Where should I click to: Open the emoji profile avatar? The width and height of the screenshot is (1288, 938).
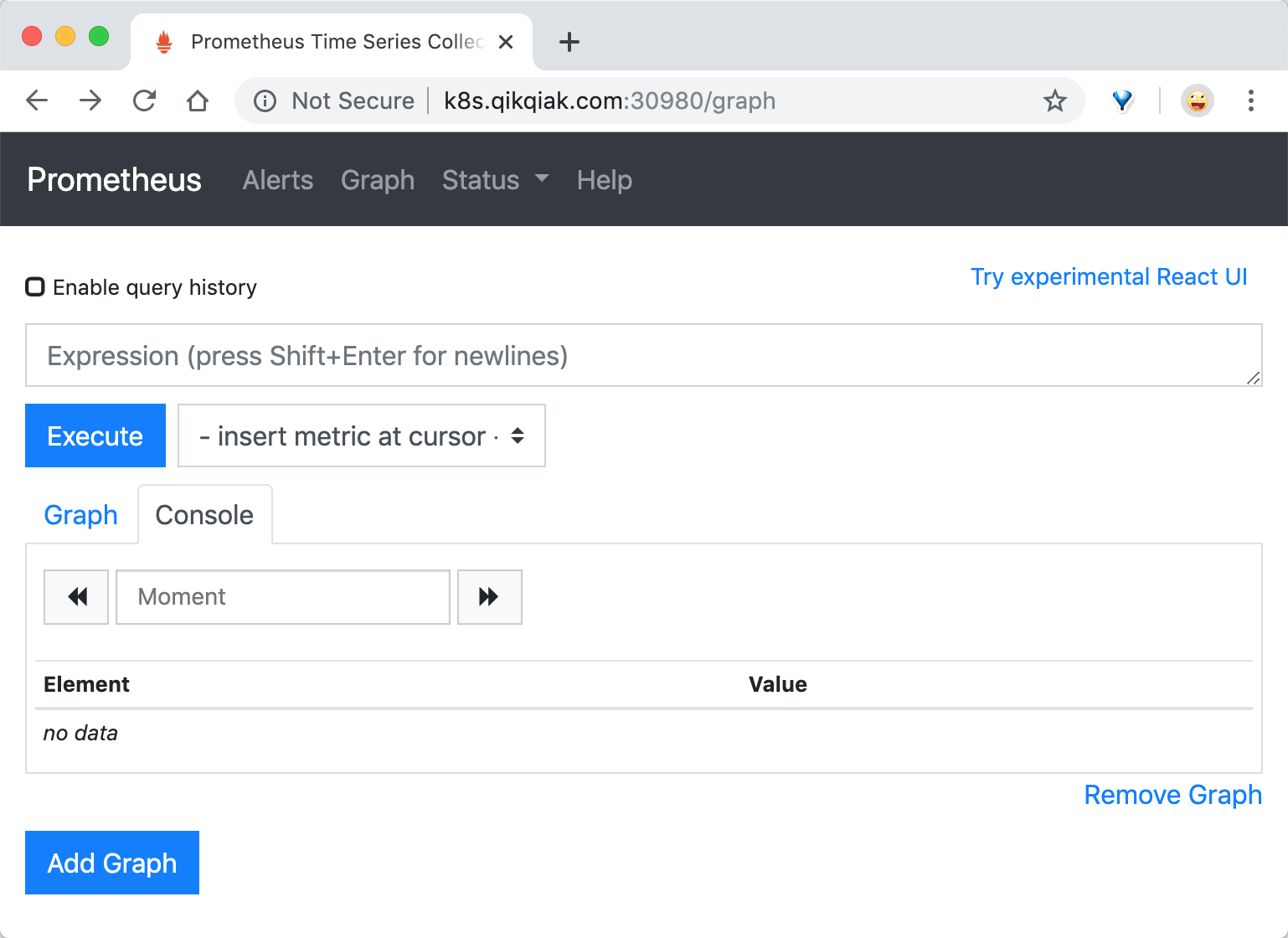tap(1198, 101)
